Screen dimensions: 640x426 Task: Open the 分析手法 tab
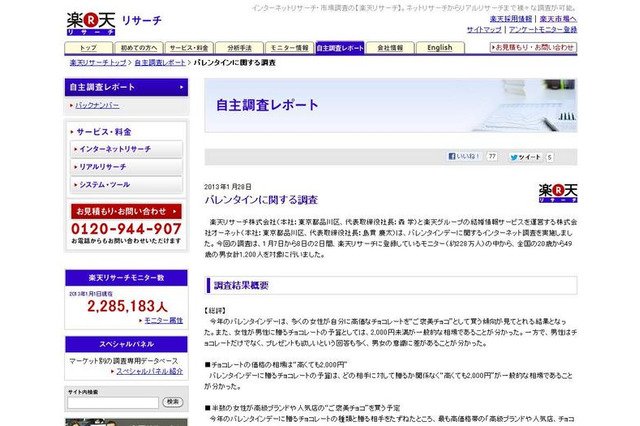[239, 48]
